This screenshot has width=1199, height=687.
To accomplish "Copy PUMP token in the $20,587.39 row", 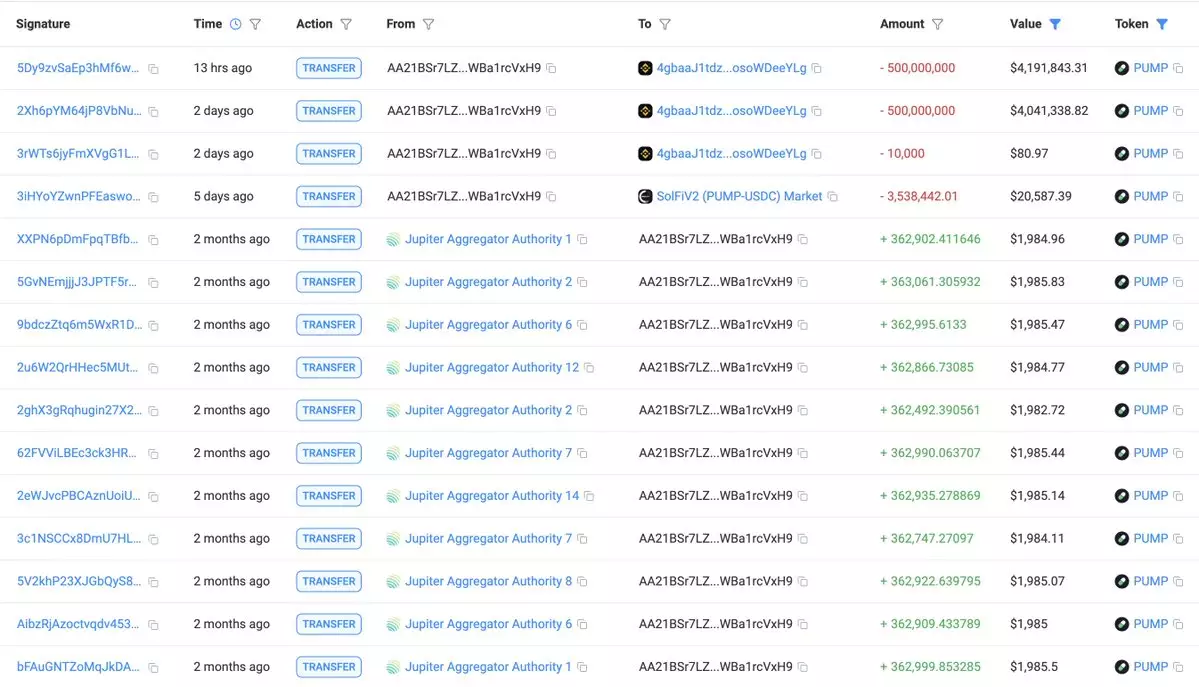I will [1178, 197].
